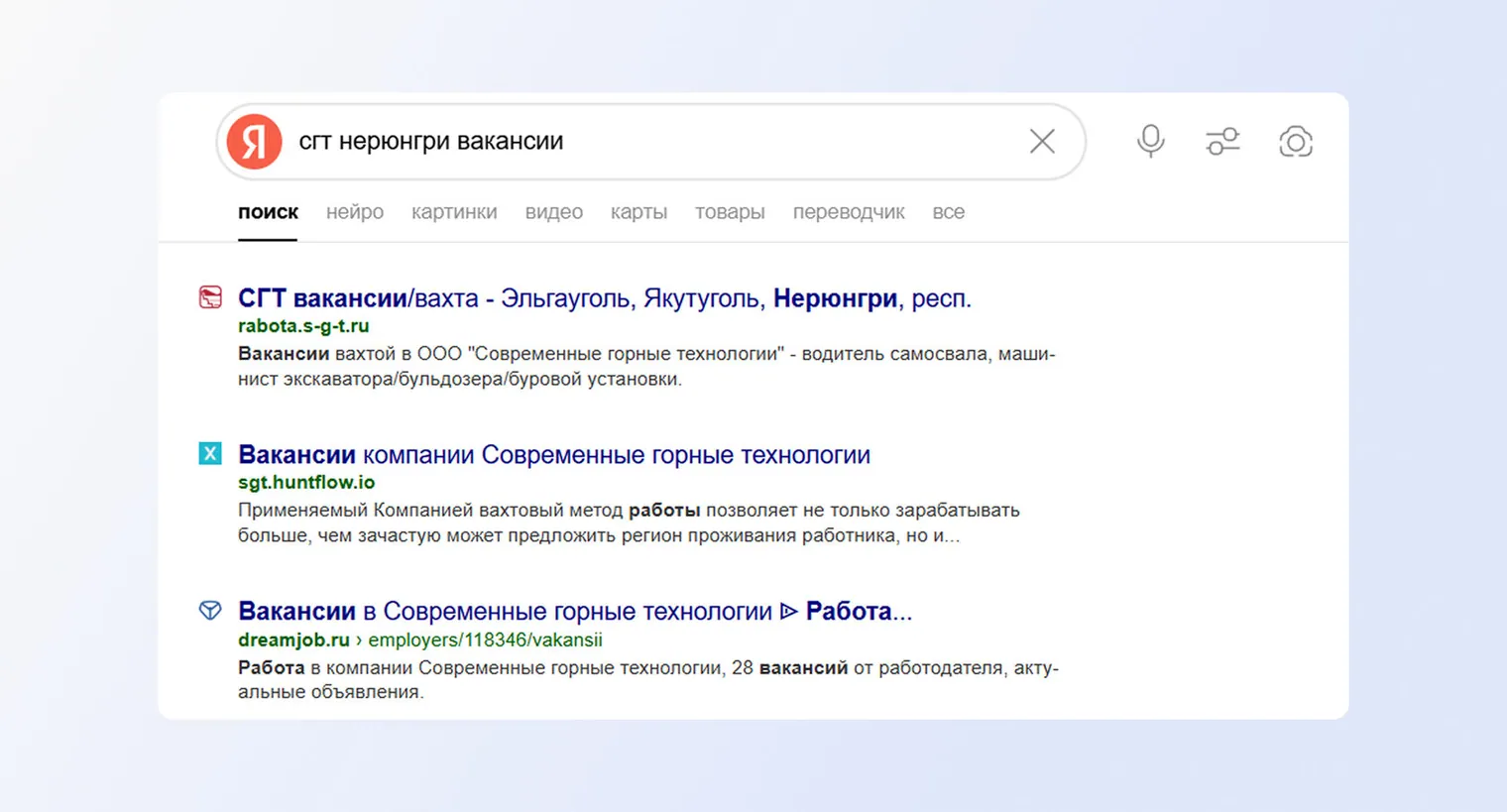This screenshot has height=812, width=1507.
Task: Open the переводчик tab
Action: coord(849,212)
